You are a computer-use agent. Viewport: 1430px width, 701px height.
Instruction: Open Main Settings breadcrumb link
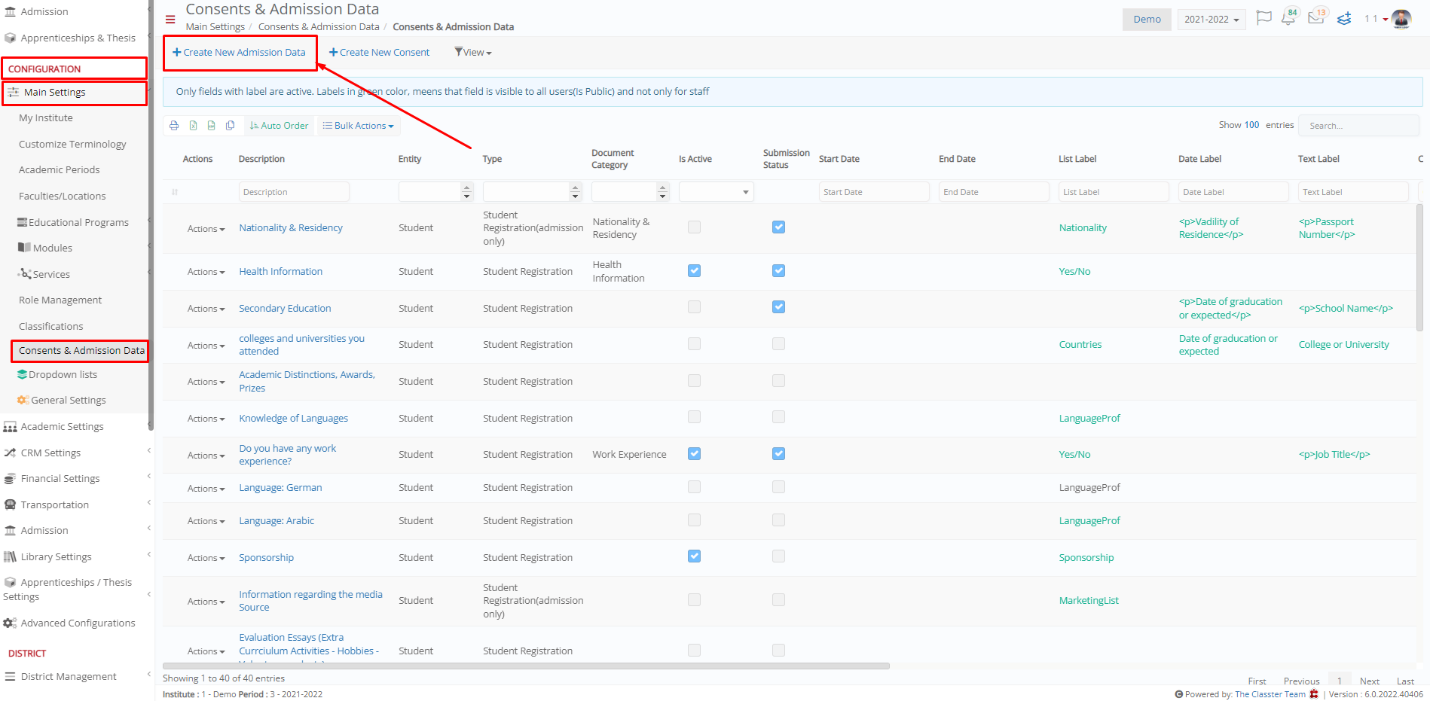click(215, 27)
